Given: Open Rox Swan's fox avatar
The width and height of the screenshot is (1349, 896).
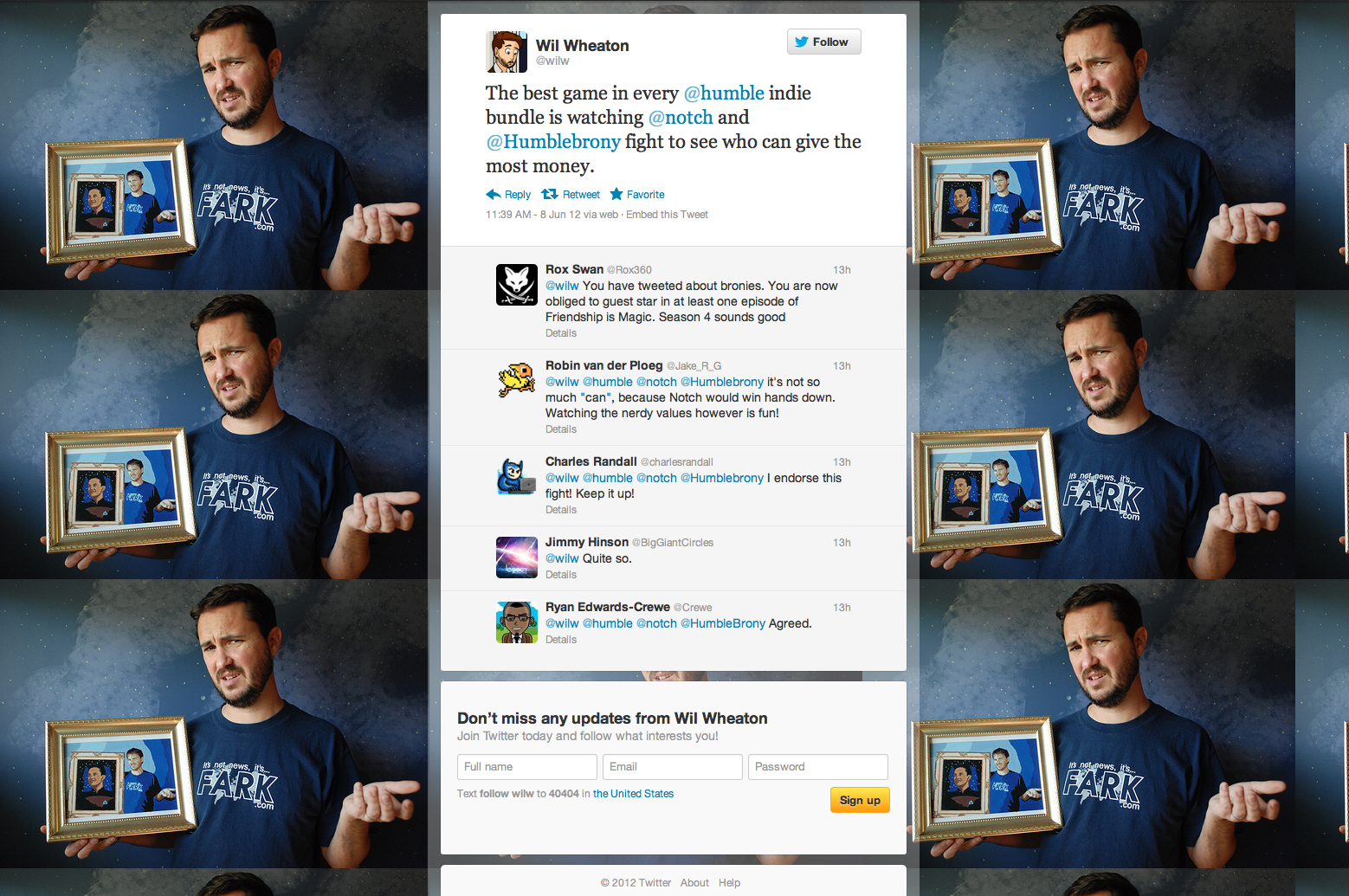Looking at the screenshot, I should click(x=517, y=285).
